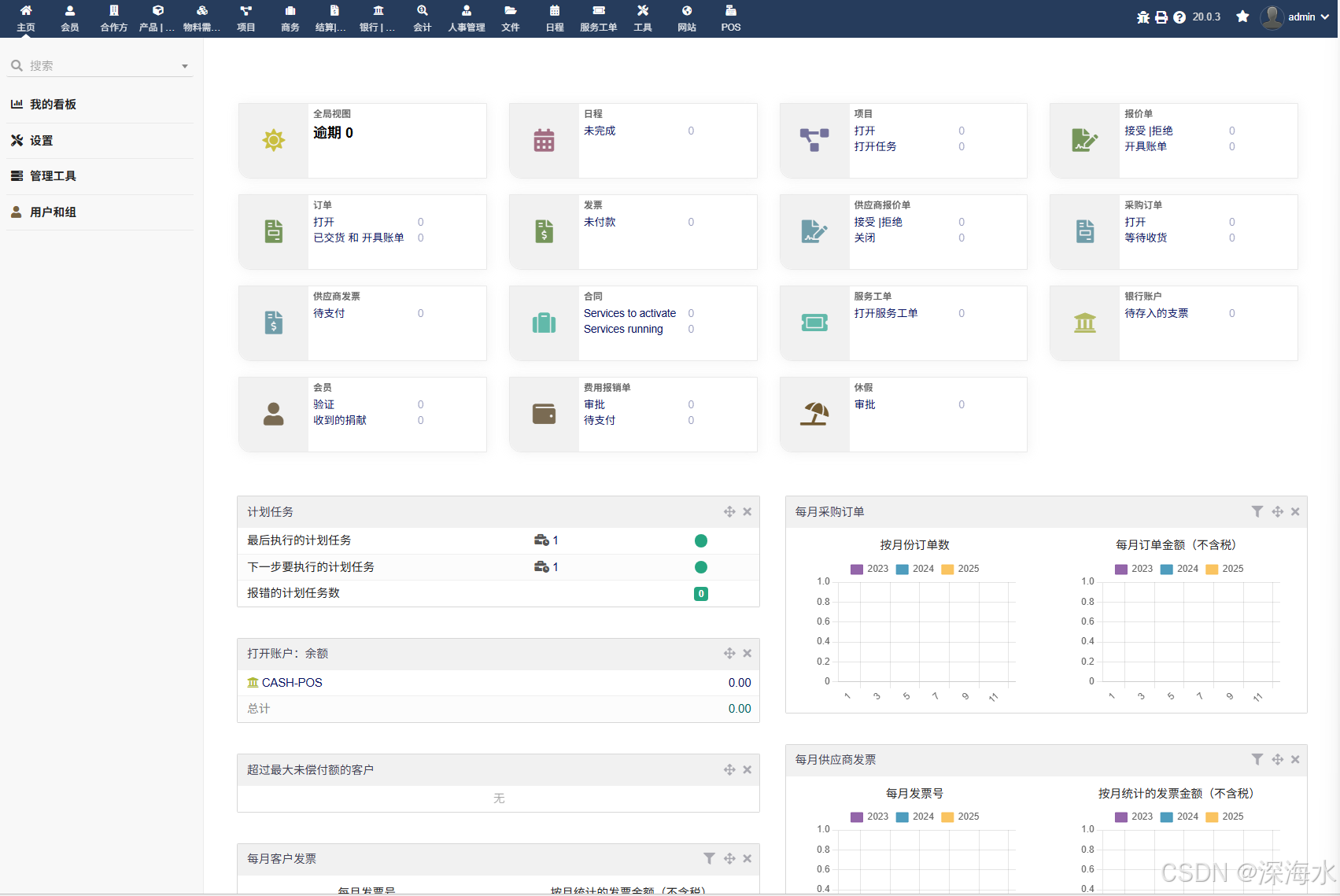
Task: Toggle 2024 legend in 每月订单金额 chart
Action: 1179,569
